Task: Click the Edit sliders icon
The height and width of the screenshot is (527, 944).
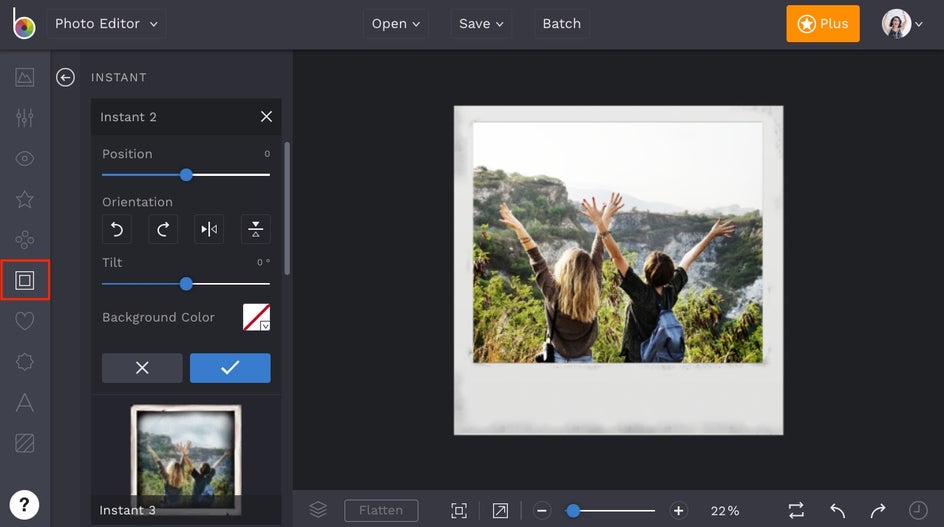Action: pyautogui.click(x=25, y=117)
